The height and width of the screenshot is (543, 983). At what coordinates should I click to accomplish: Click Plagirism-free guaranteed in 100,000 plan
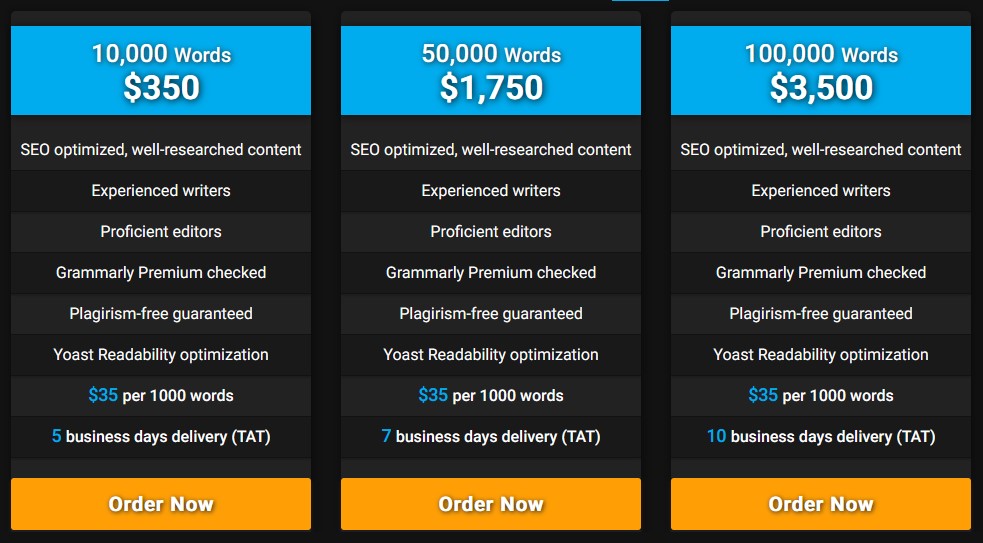click(x=821, y=314)
